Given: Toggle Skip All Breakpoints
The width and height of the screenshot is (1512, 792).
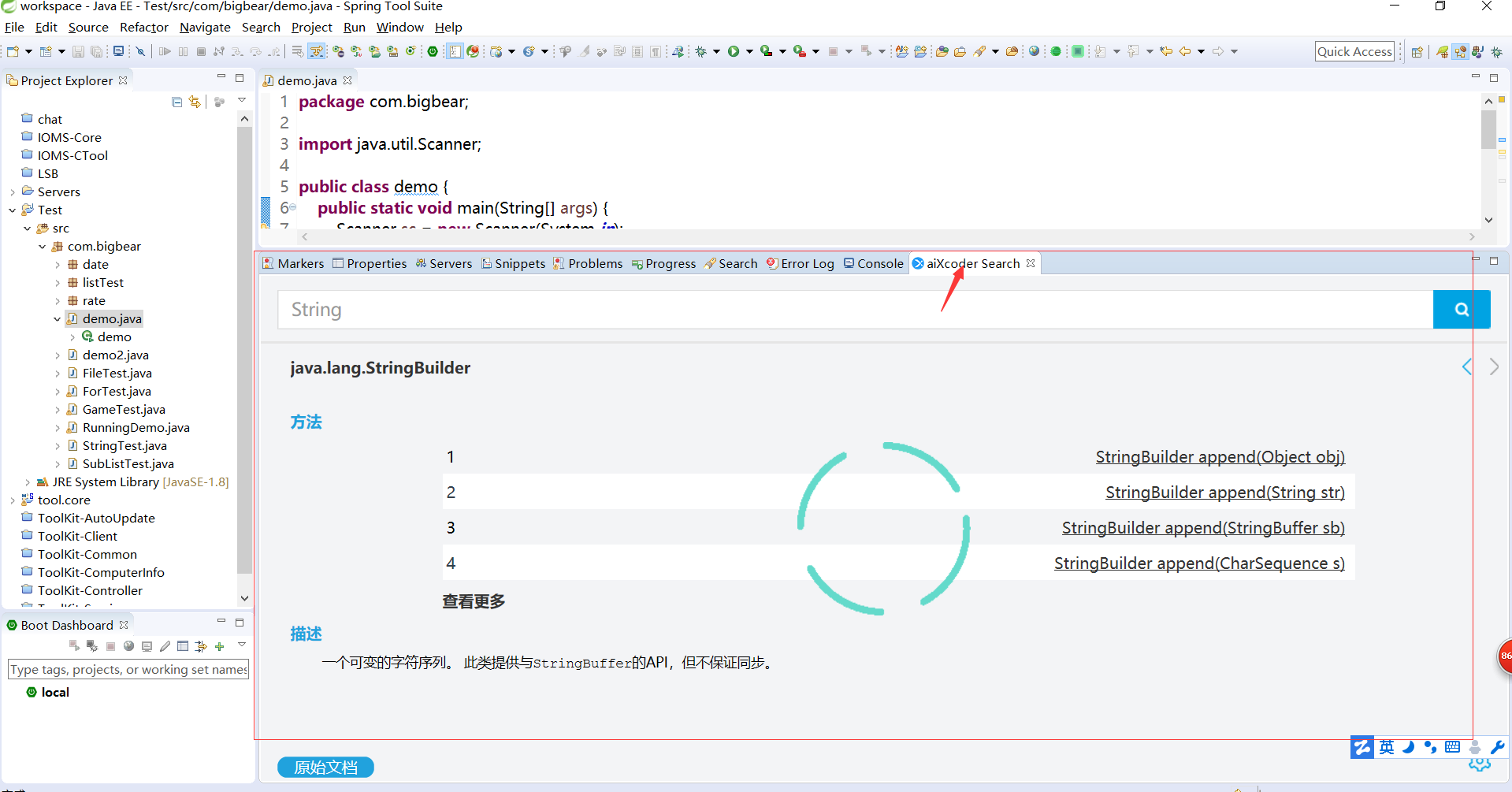Looking at the screenshot, I should [x=139, y=50].
